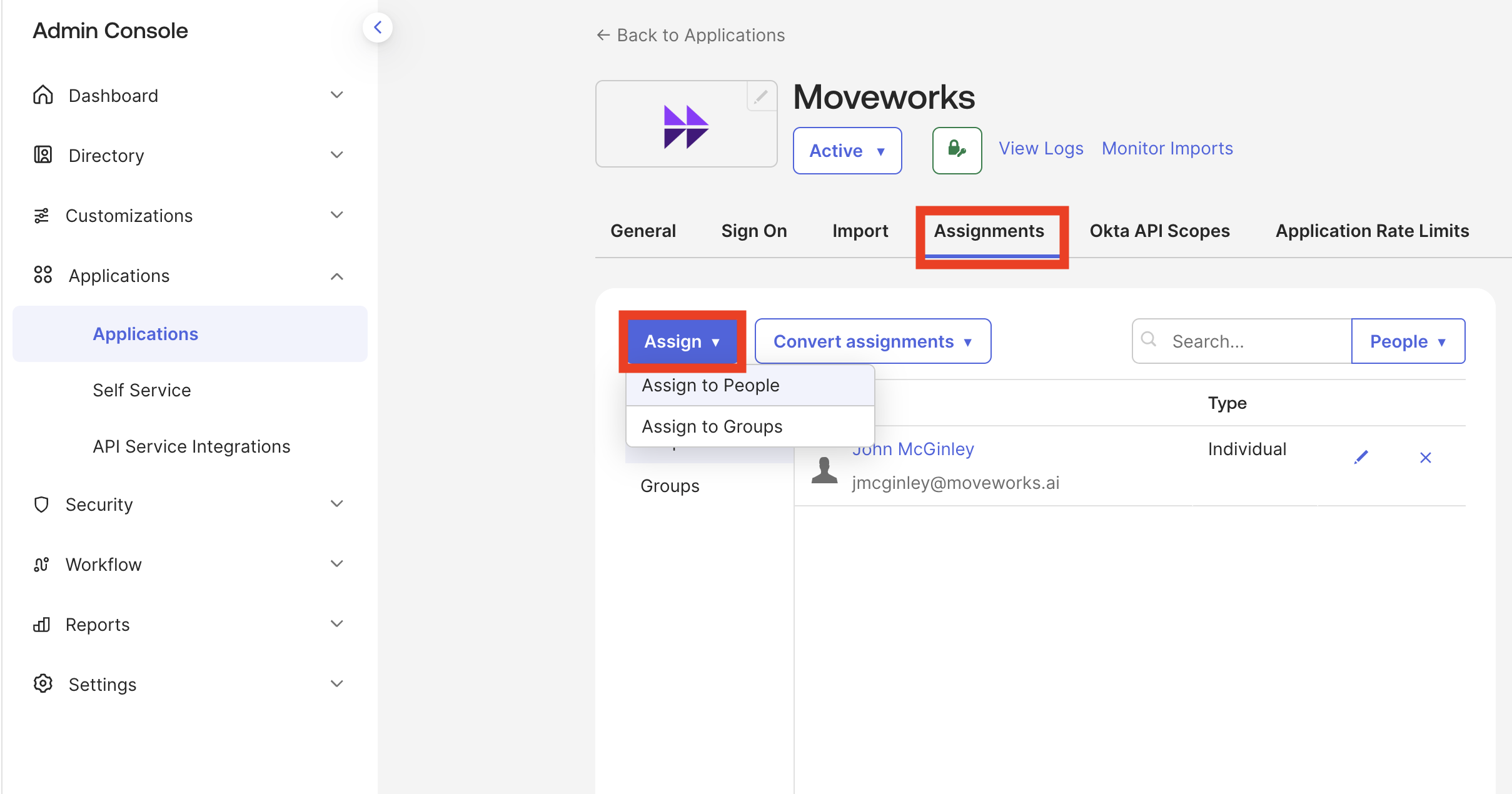Viewport: 1512px width, 794px height.
Task: Open the Convert assignments dropdown
Action: pos(872,341)
